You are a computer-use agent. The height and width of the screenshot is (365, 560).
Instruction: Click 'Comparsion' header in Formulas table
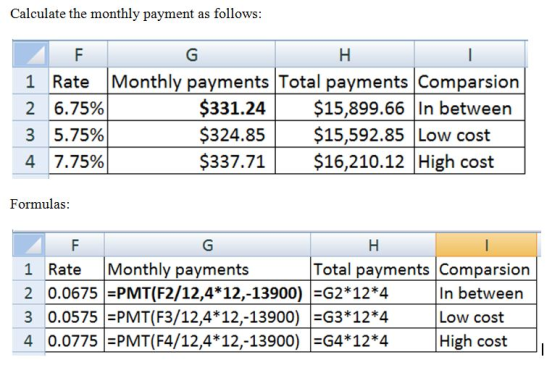click(486, 269)
